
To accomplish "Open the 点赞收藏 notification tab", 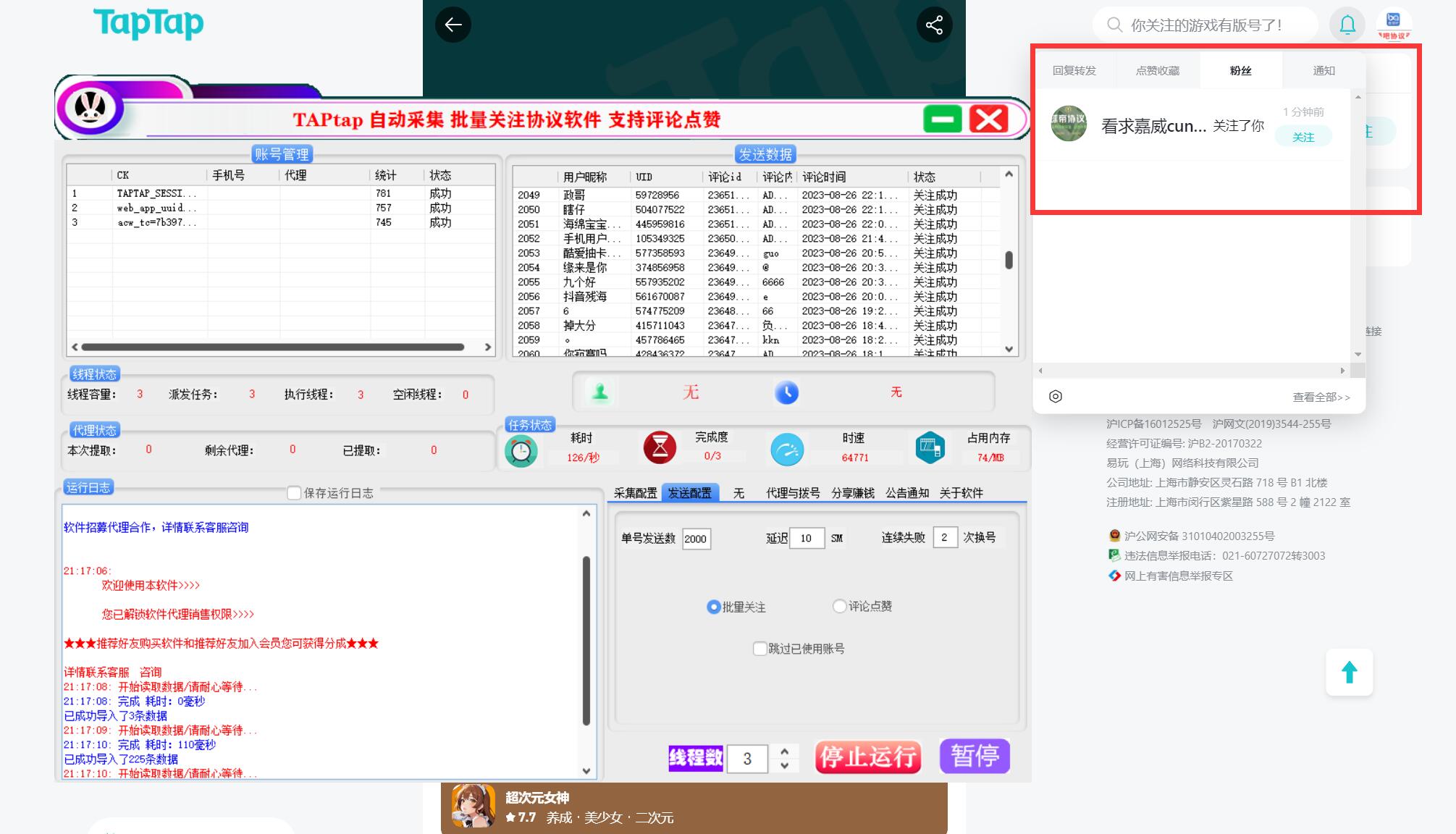I will click(1157, 70).
